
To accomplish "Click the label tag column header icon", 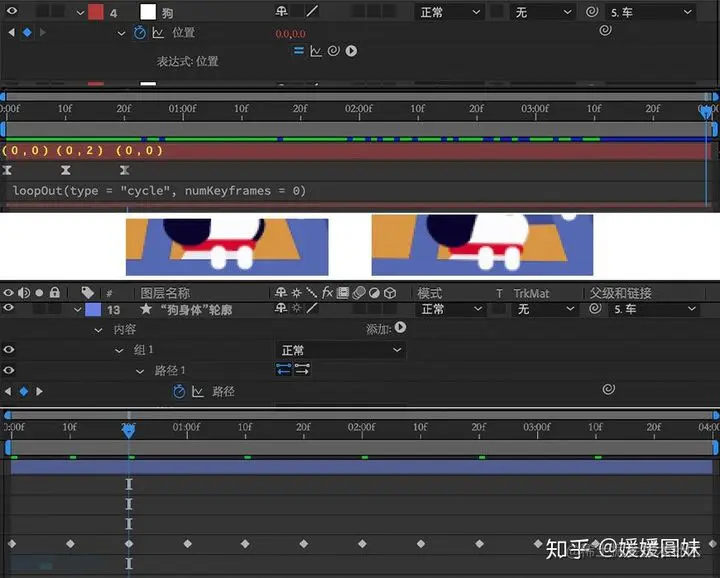I will (x=87, y=293).
